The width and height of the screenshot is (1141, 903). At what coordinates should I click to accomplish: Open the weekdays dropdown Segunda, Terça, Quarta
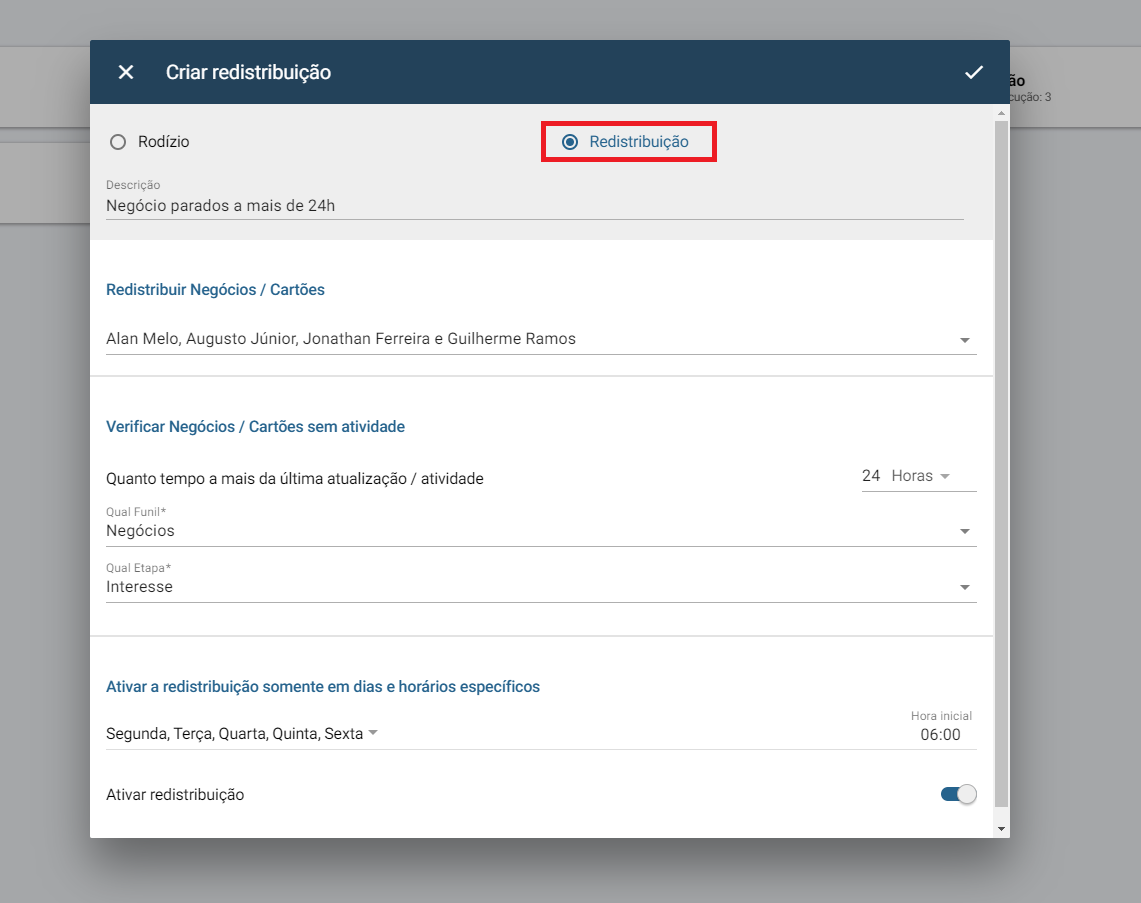242,733
